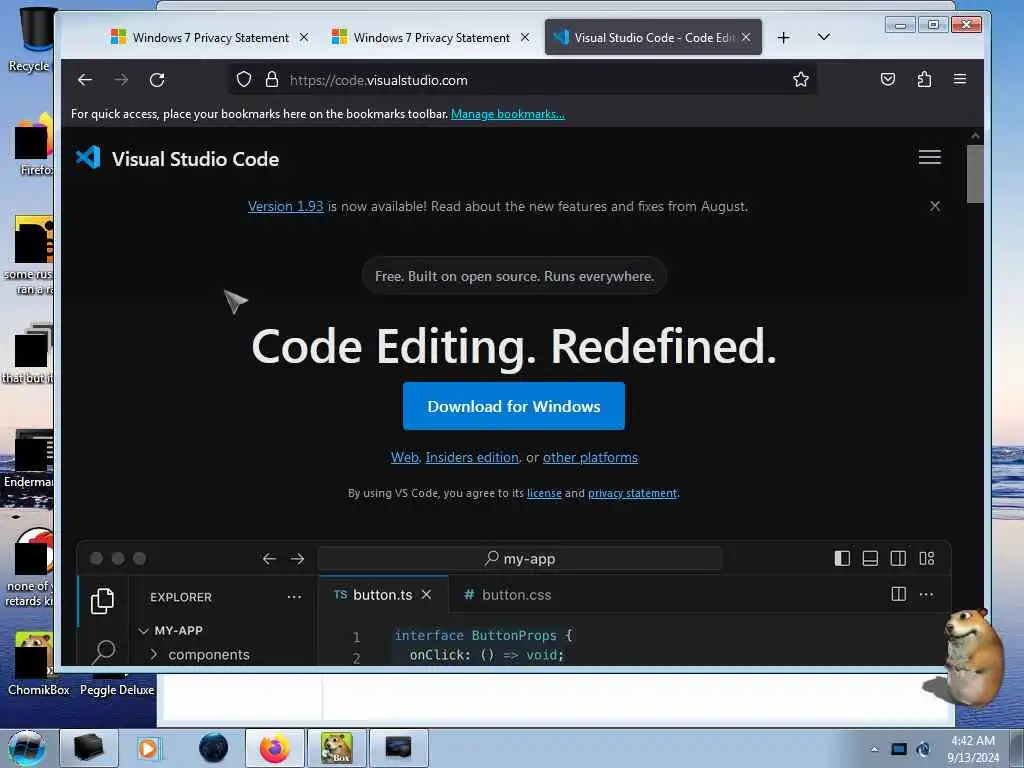Image resolution: width=1024 pixels, height=768 pixels.
Task: Open a new browser tab with plus
Action: pyautogui.click(x=784, y=38)
